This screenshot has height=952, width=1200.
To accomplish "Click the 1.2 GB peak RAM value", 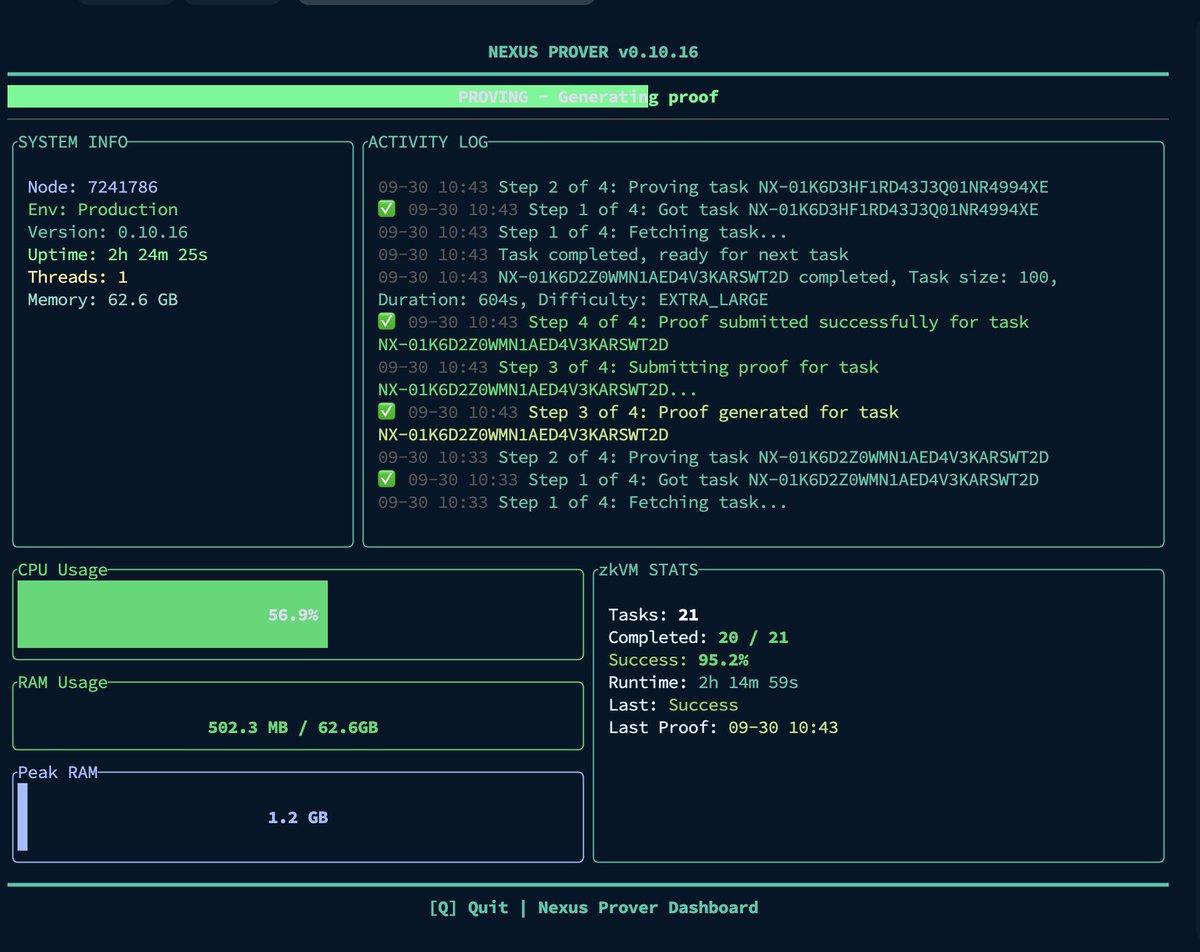I will point(298,817).
